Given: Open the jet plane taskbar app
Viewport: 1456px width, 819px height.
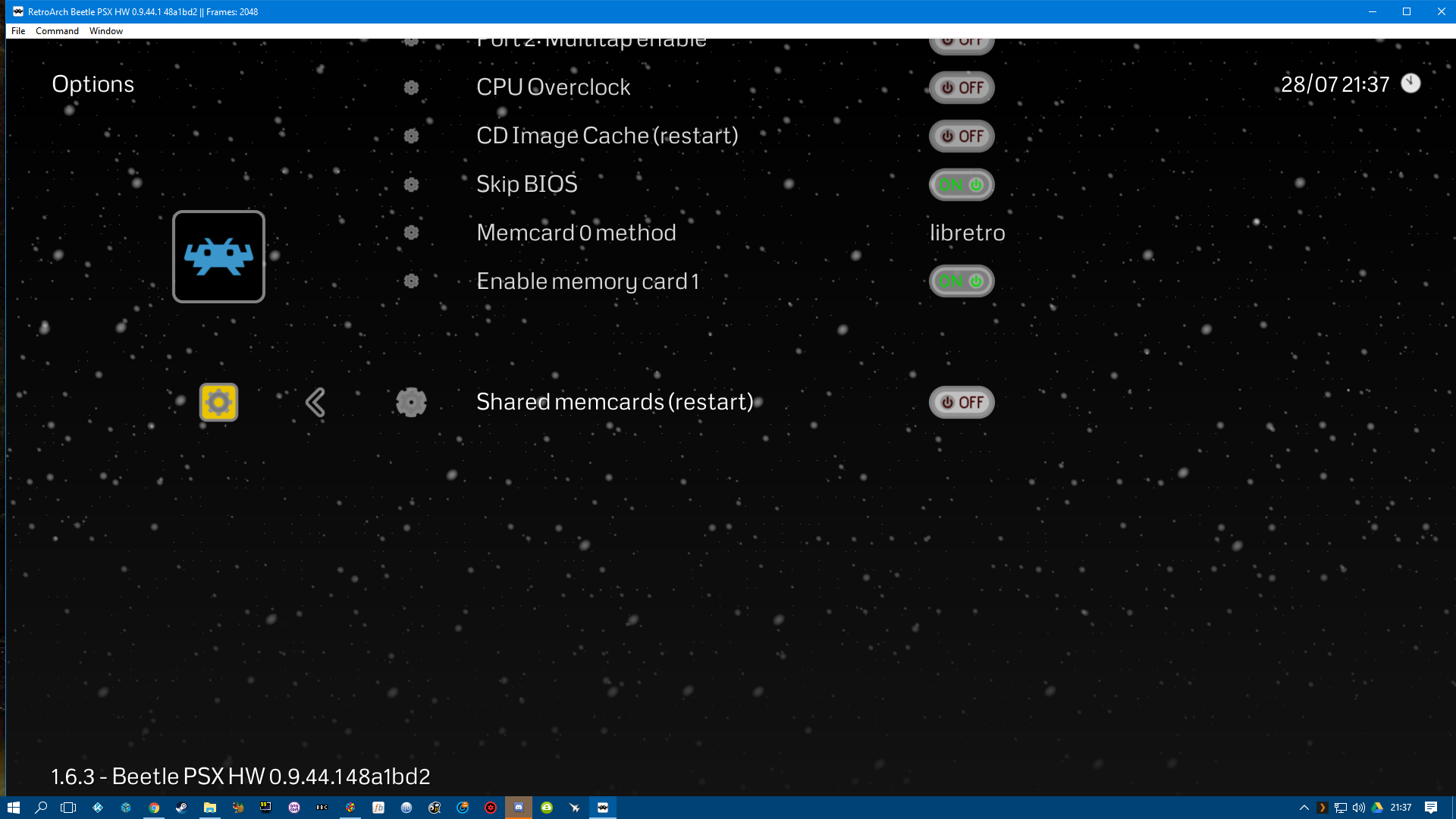Looking at the screenshot, I should click(x=575, y=808).
